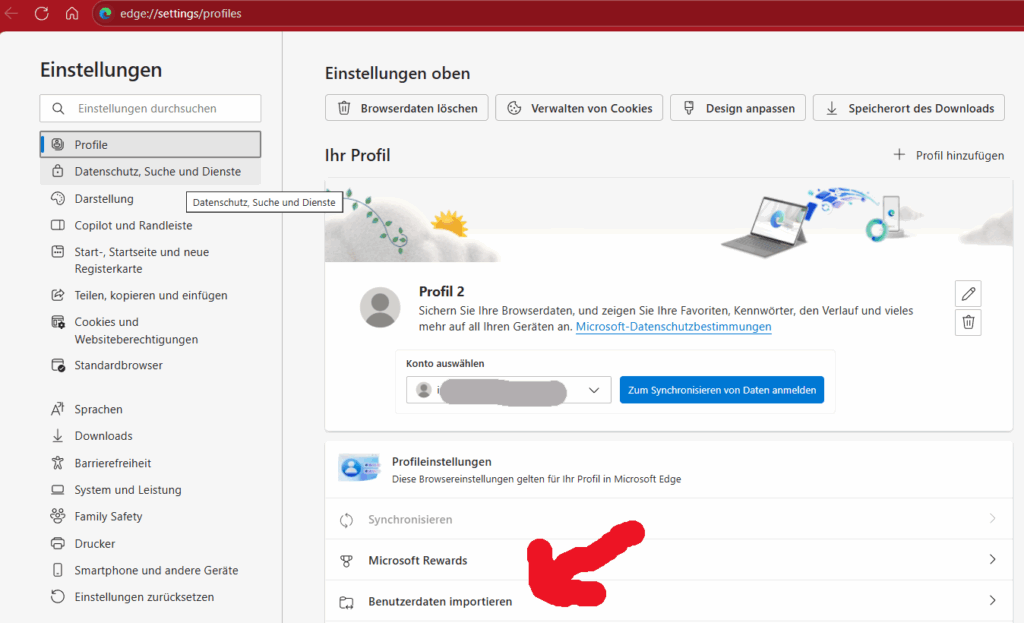
Task: Click the Teilen, kopieren share icon
Action: [x=58, y=295]
